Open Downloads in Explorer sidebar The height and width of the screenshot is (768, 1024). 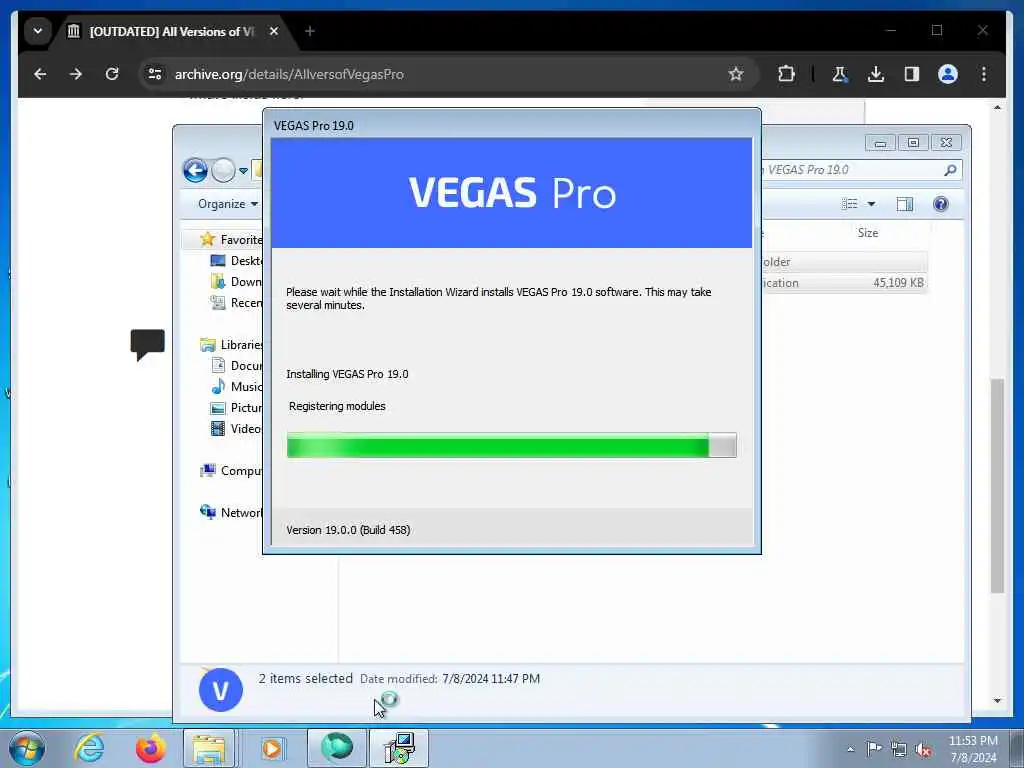236,281
